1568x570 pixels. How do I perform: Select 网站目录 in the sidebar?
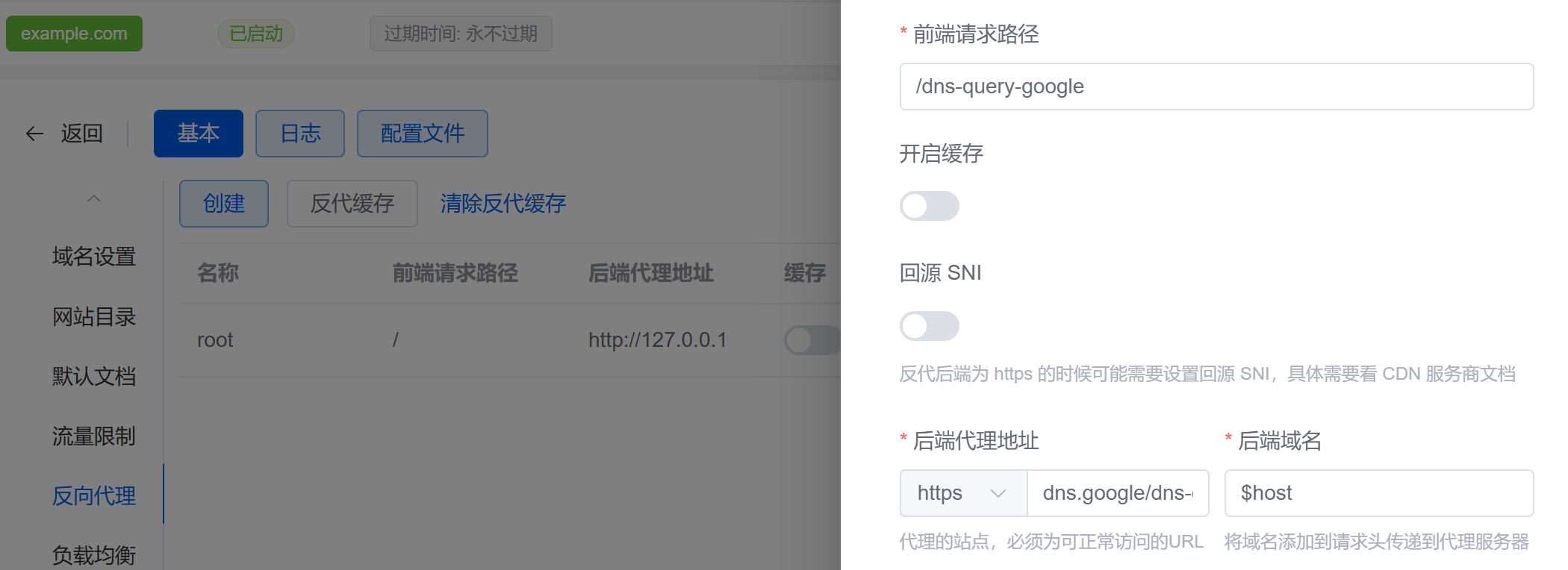click(x=94, y=317)
